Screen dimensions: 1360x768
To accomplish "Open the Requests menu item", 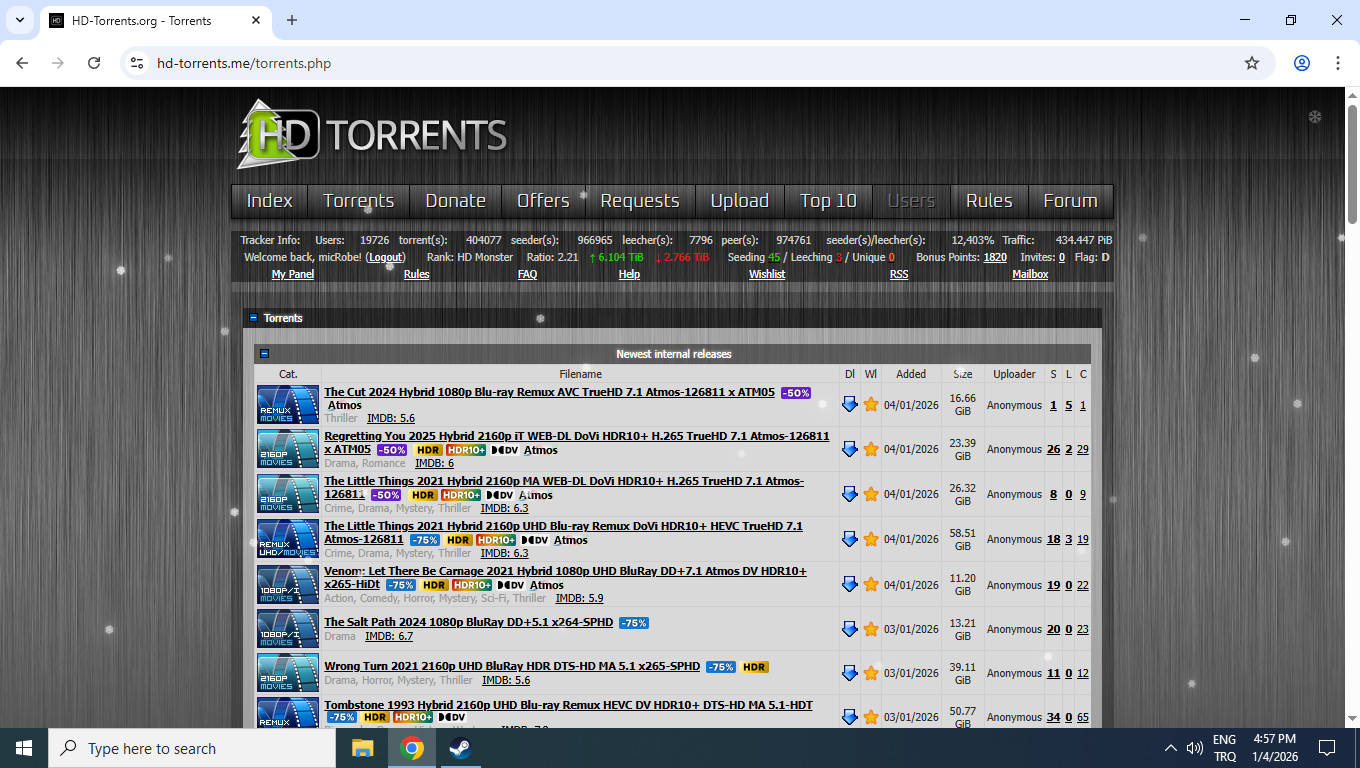I will coord(640,201).
